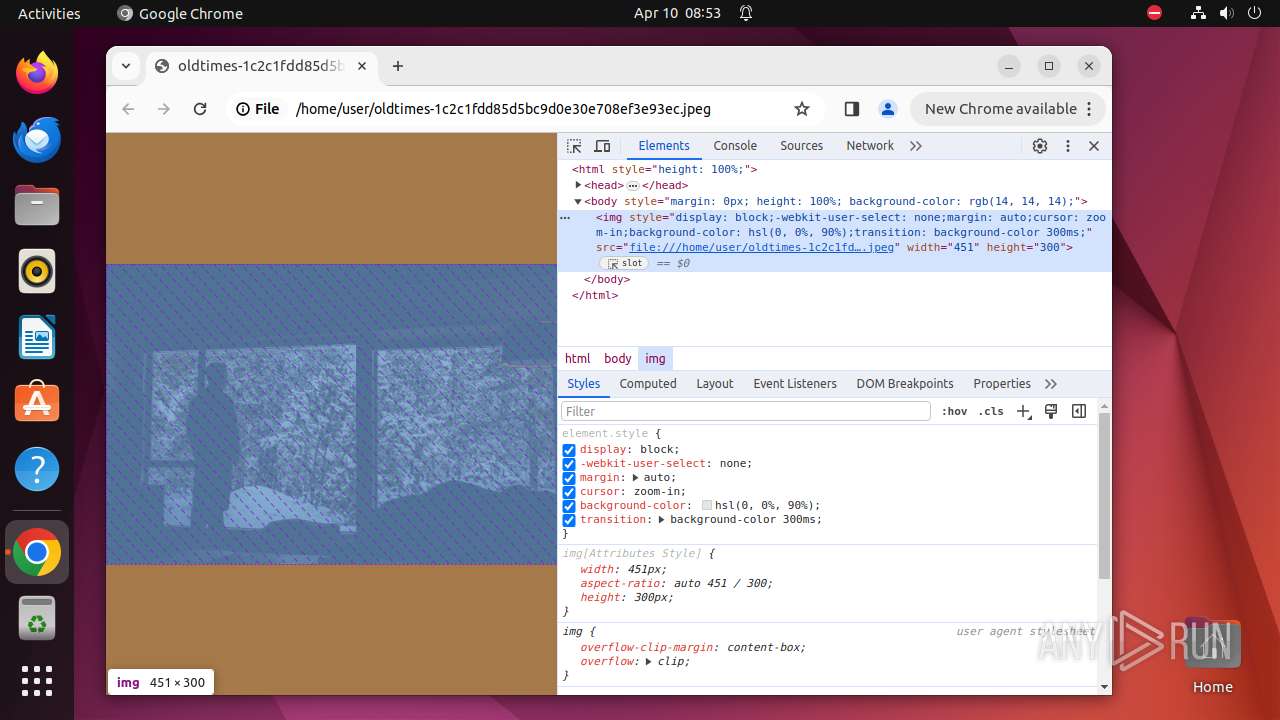Show applications grid
This screenshot has height=720, width=1280.
point(37,681)
